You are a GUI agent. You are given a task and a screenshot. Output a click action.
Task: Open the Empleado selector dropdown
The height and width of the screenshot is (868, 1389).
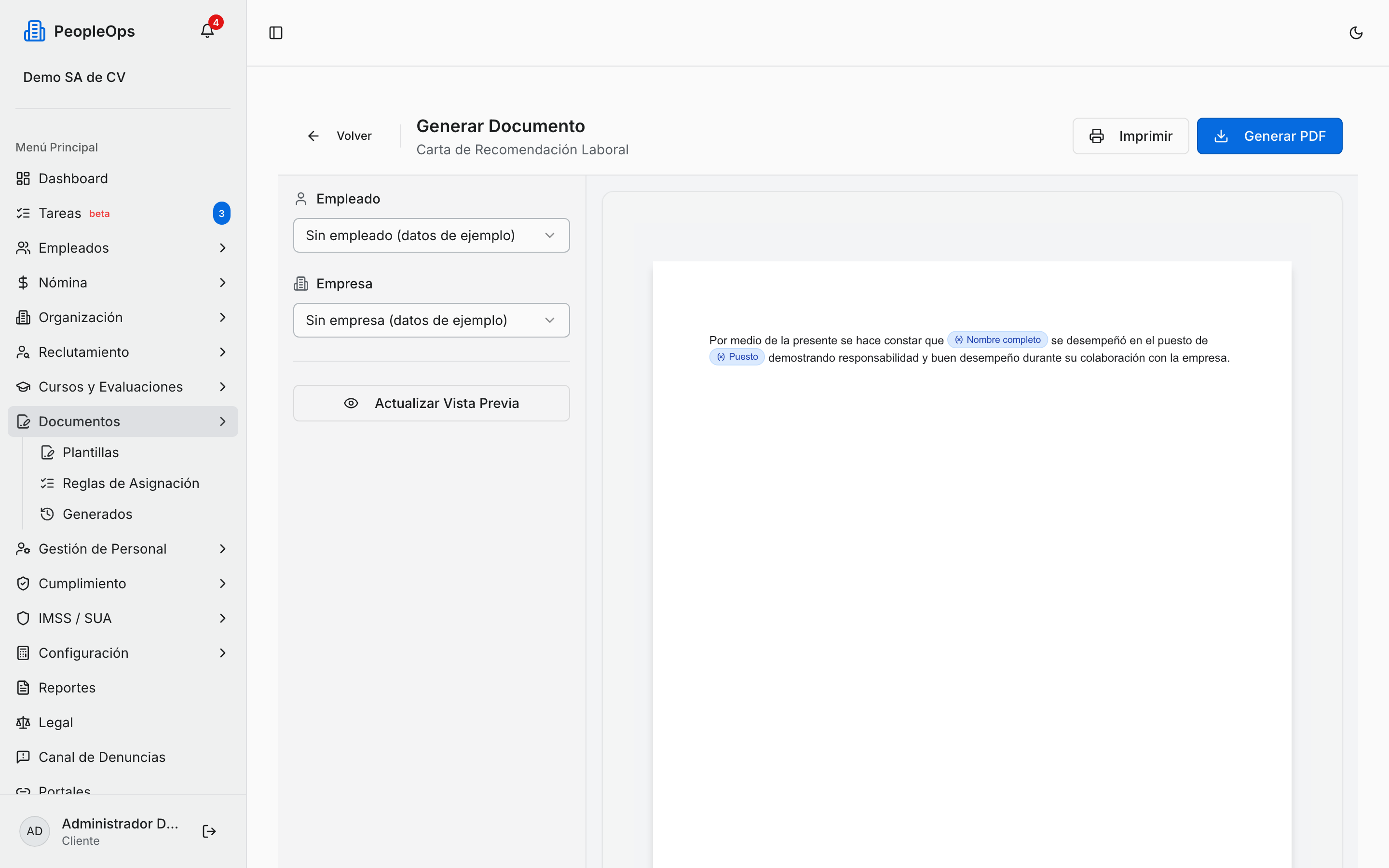[431, 235]
